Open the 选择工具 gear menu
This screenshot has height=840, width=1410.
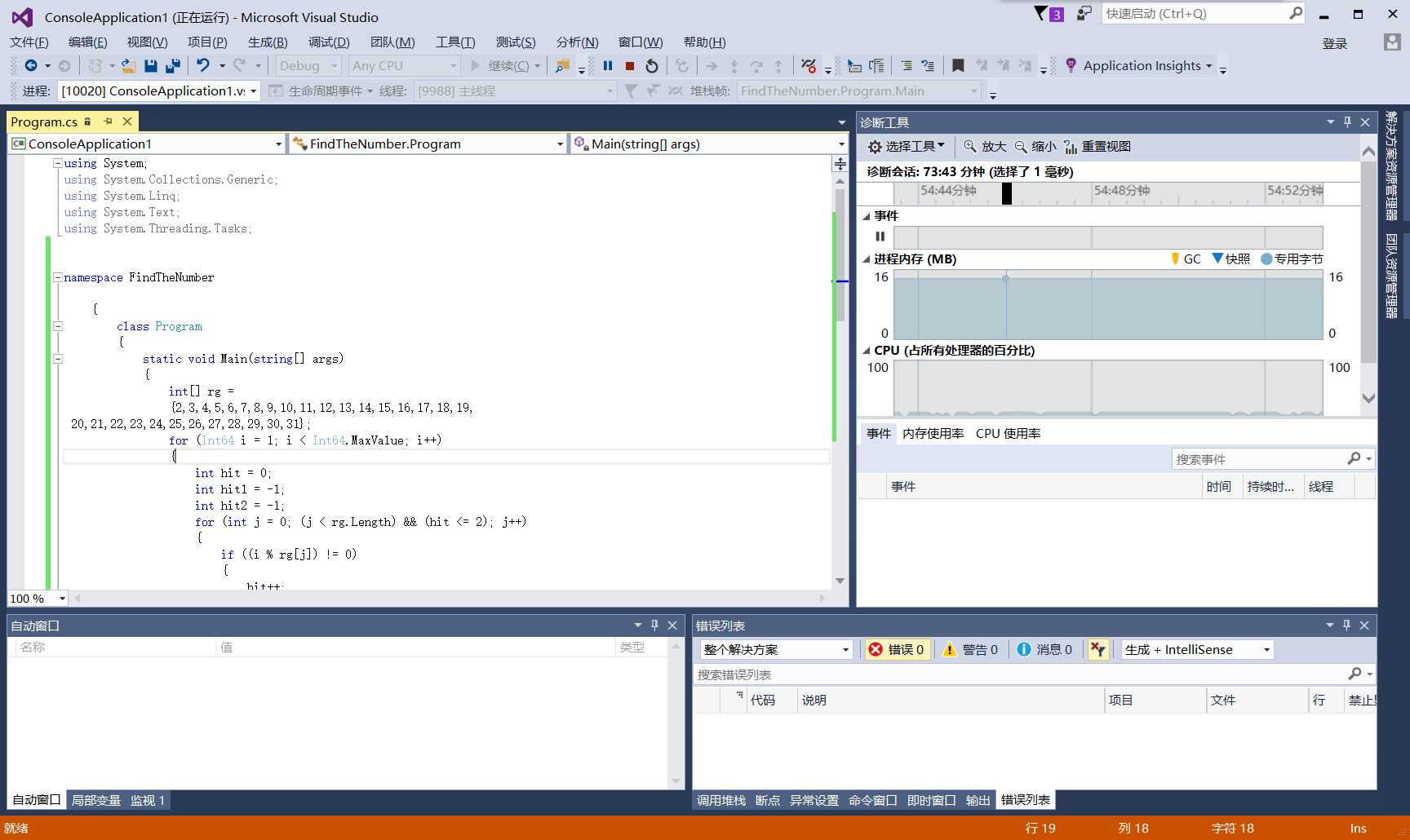[x=906, y=147]
